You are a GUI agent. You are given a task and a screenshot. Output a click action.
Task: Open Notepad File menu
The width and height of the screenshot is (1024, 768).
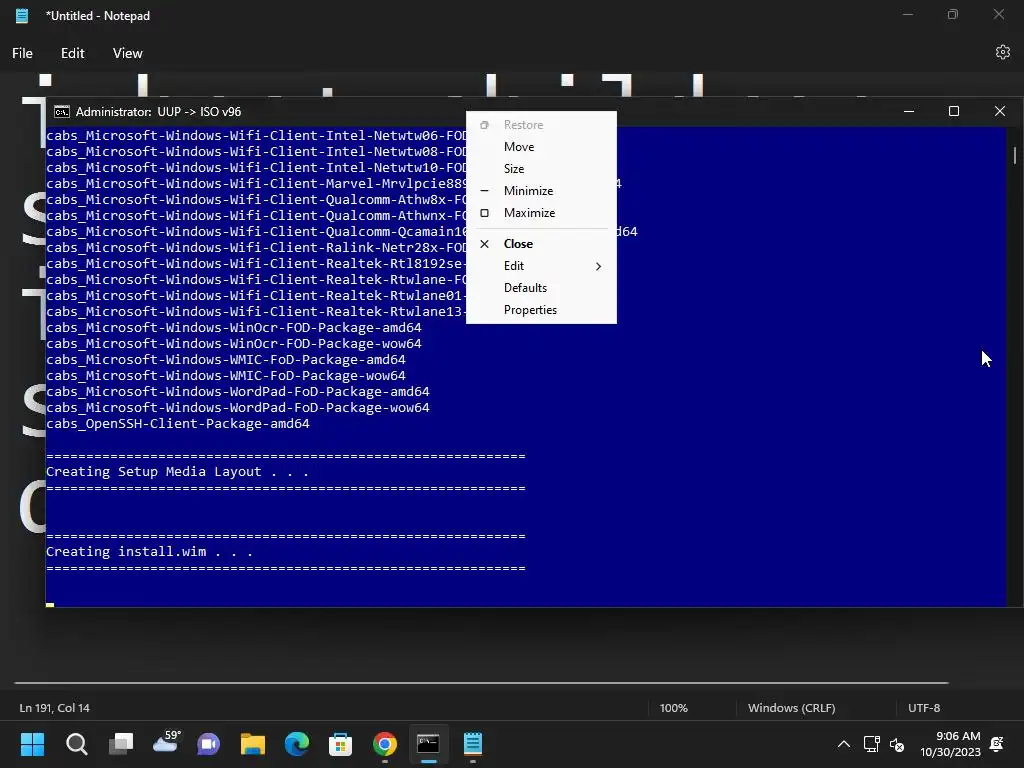(22, 53)
